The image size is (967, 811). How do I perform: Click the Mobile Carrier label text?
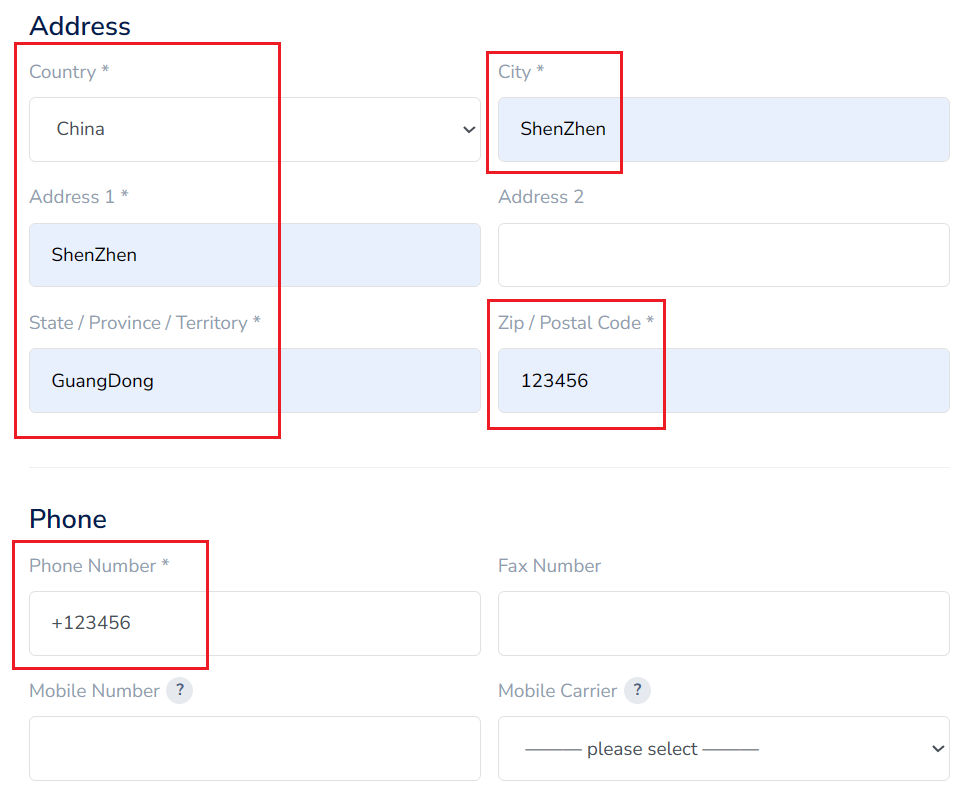(x=557, y=691)
